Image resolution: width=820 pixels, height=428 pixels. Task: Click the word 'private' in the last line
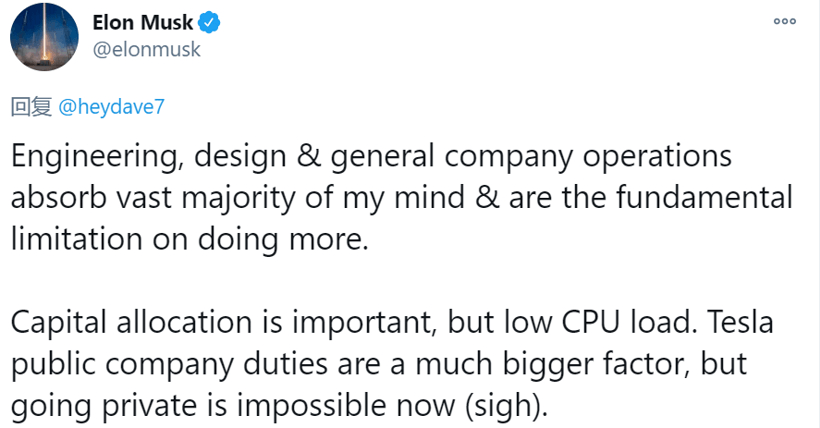tap(149, 407)
